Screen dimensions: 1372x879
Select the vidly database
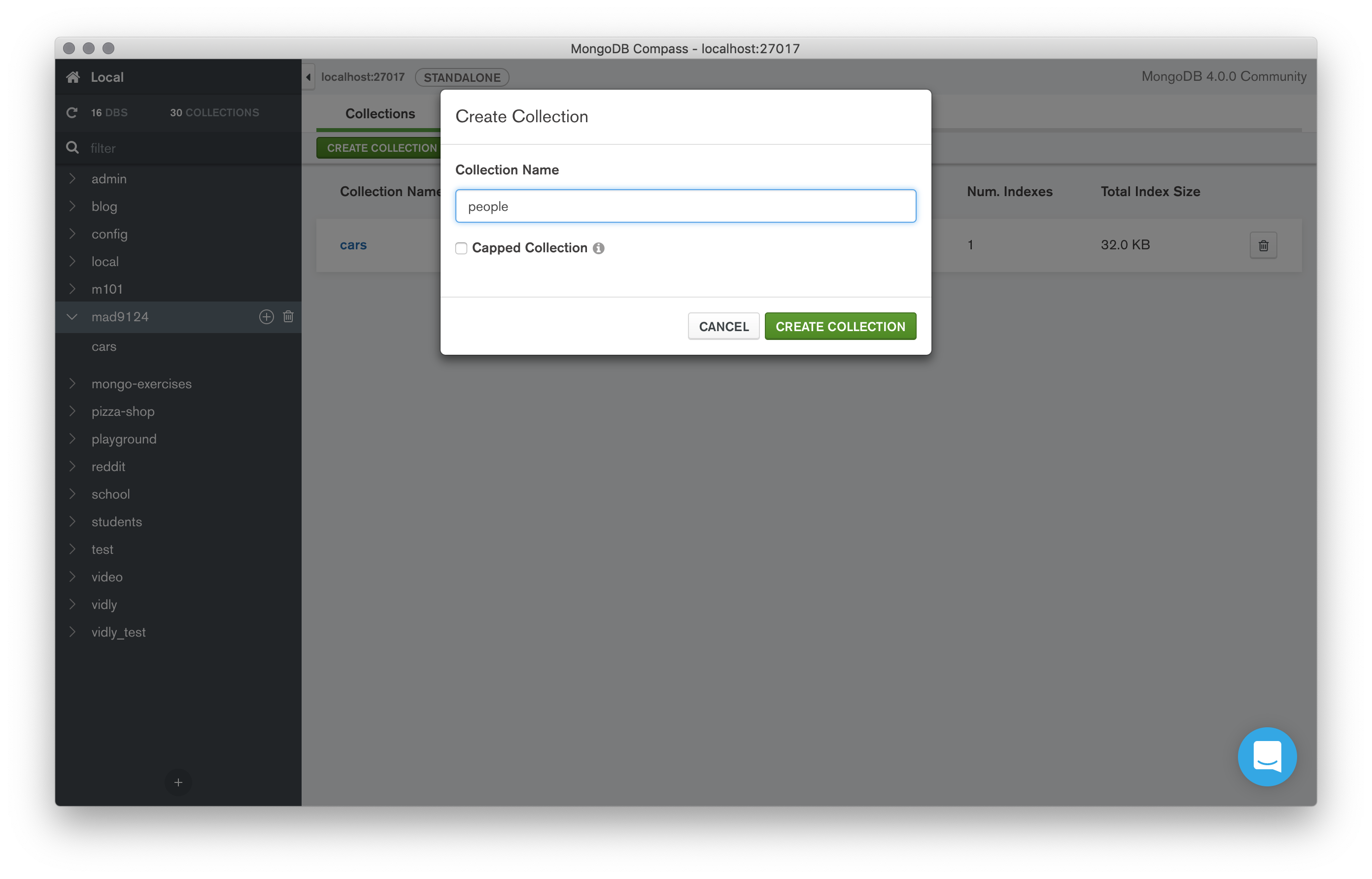click(104, 605)
